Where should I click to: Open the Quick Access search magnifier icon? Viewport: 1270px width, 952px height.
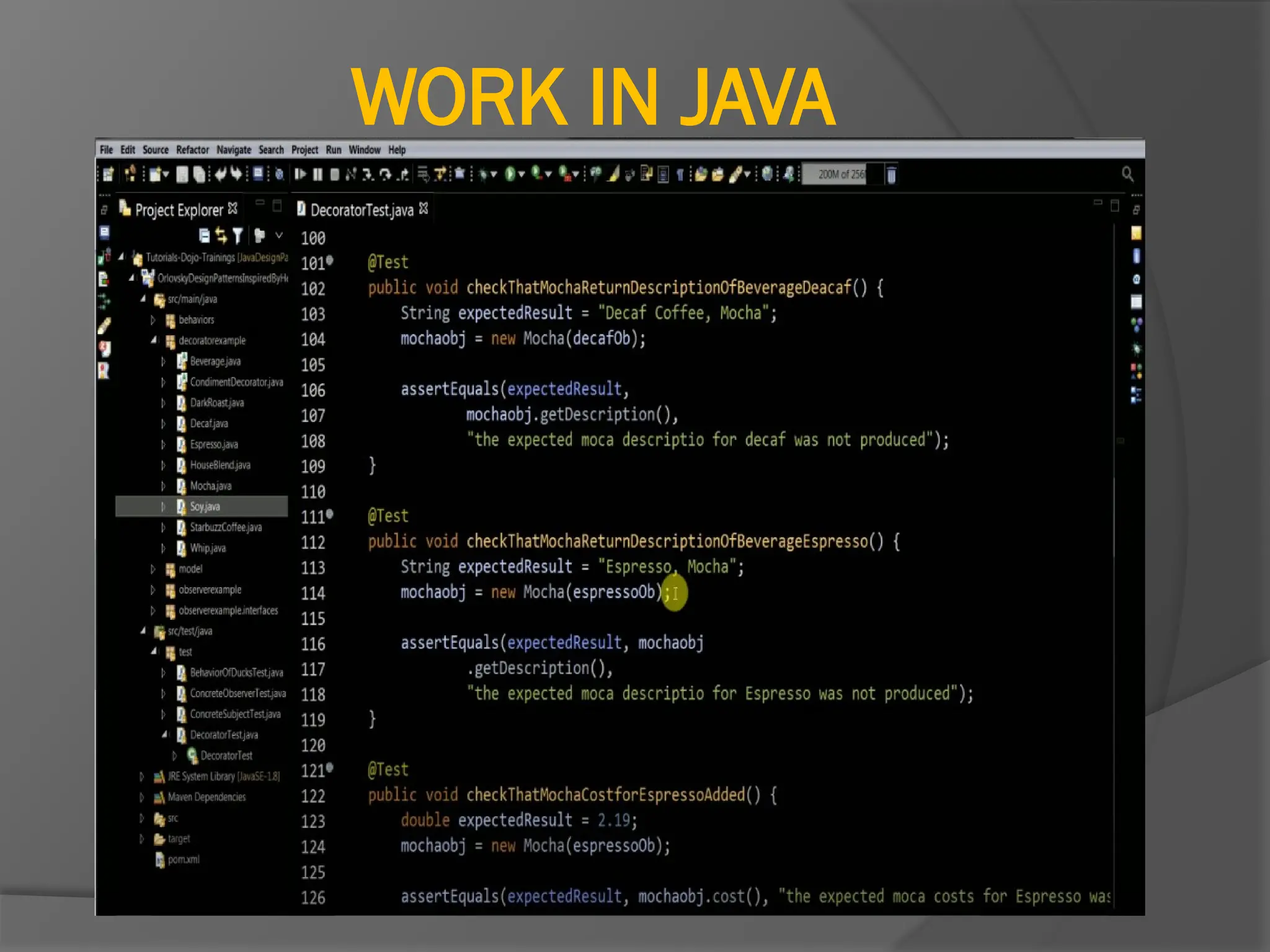point(1127,174)
